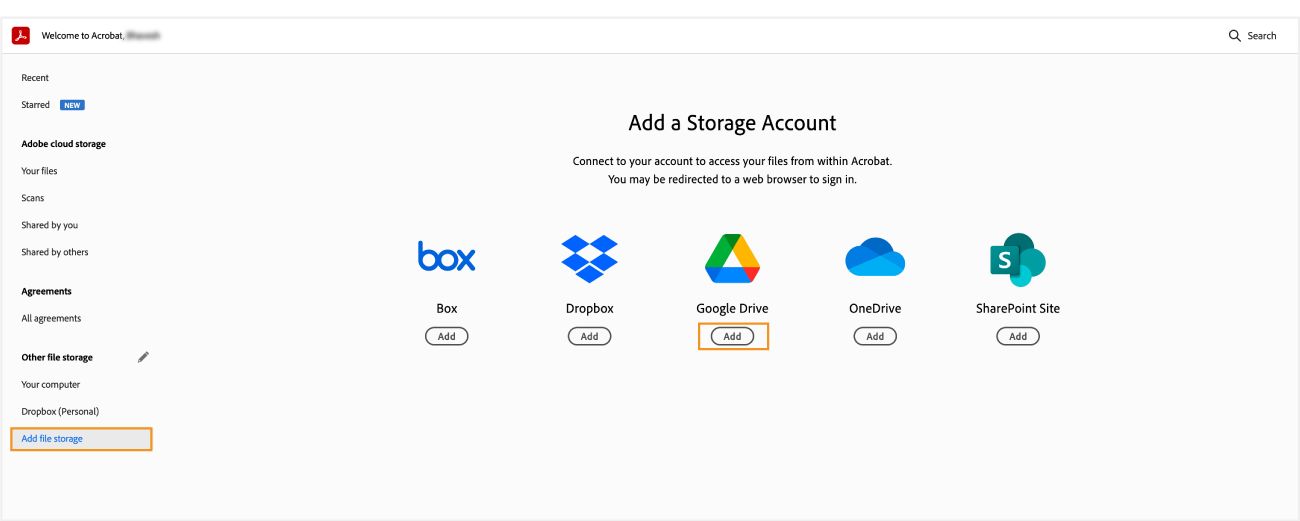Click the Adobe cloud storage heading
The width and height of the screenshot is (1300, 521).
(x=63, y=144)
